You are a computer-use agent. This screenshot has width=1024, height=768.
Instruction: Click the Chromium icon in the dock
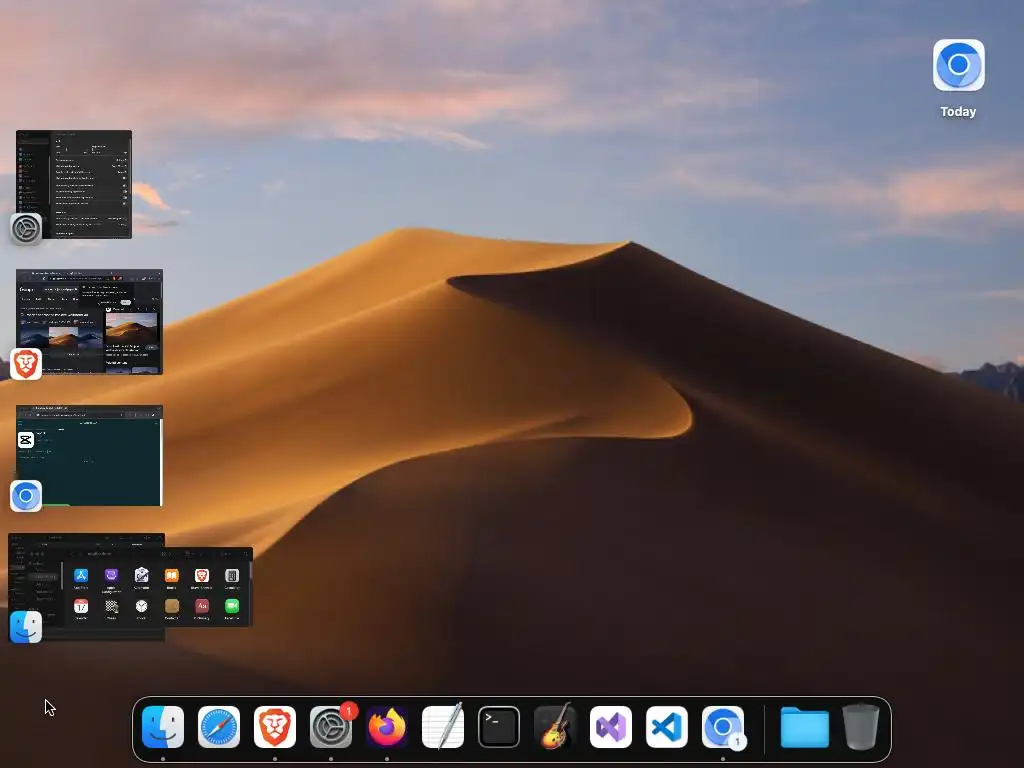coord(723,726)
